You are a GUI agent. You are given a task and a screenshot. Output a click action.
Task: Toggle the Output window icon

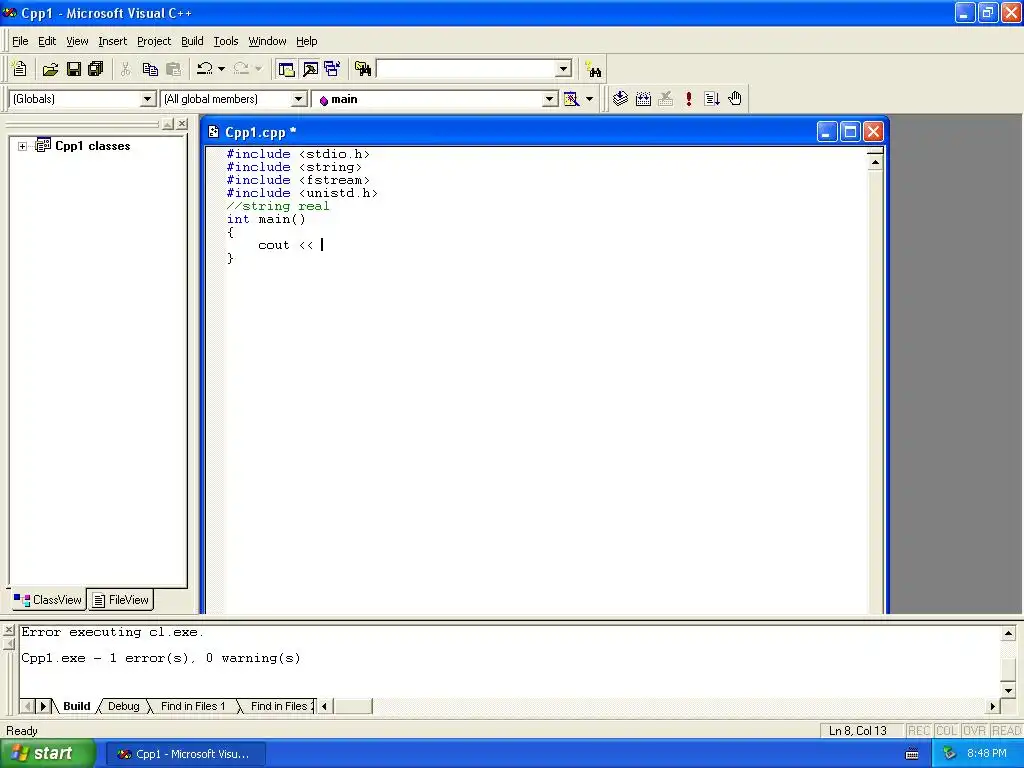coord(310,69)
